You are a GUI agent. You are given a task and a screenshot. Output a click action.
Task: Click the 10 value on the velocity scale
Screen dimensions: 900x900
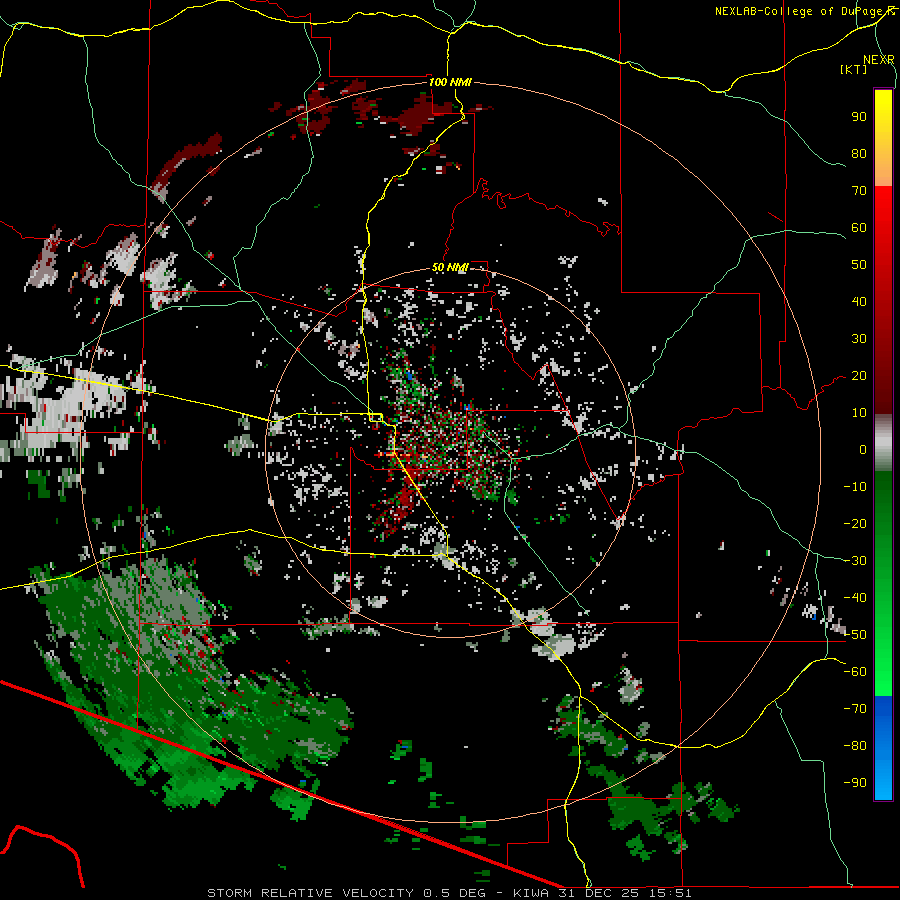[859, 413]
